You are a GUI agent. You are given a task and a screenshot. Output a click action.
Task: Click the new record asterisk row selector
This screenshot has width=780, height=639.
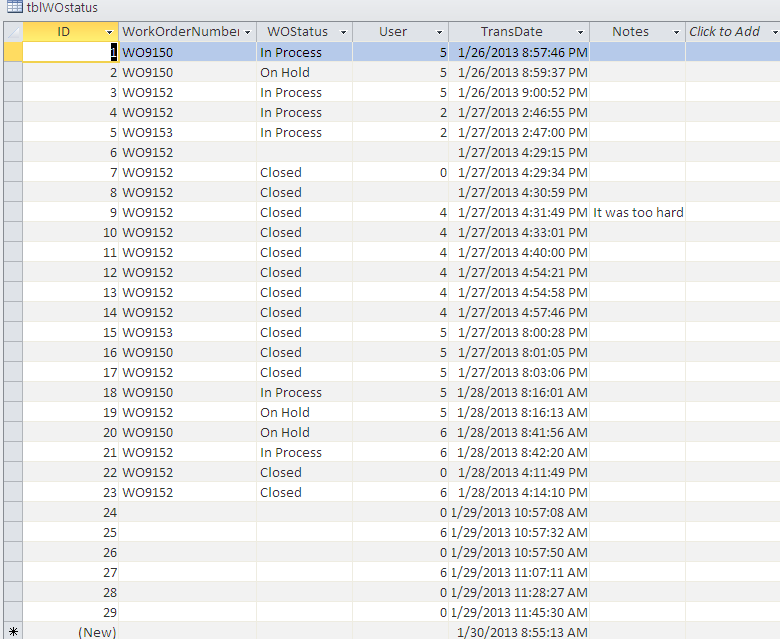13,632
